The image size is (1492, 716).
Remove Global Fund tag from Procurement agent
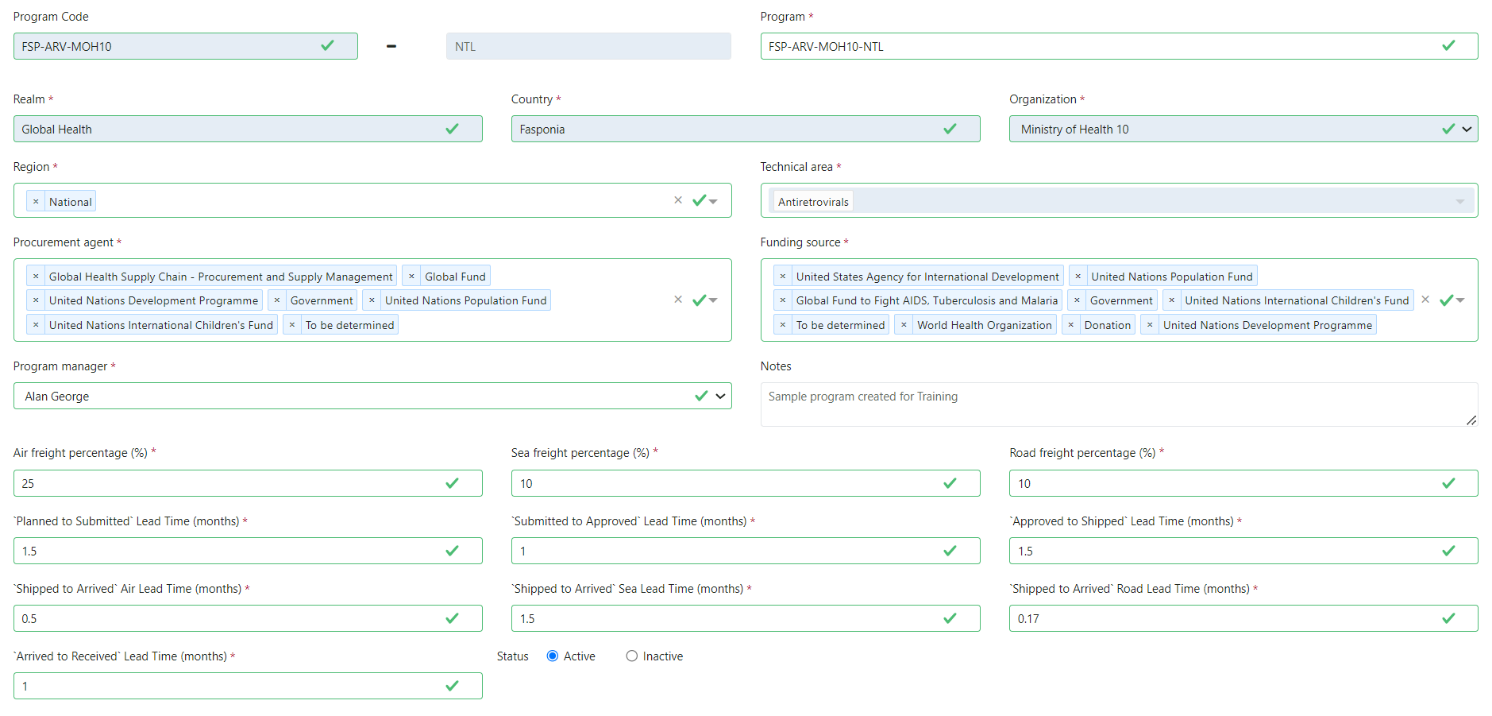[412, 277]
